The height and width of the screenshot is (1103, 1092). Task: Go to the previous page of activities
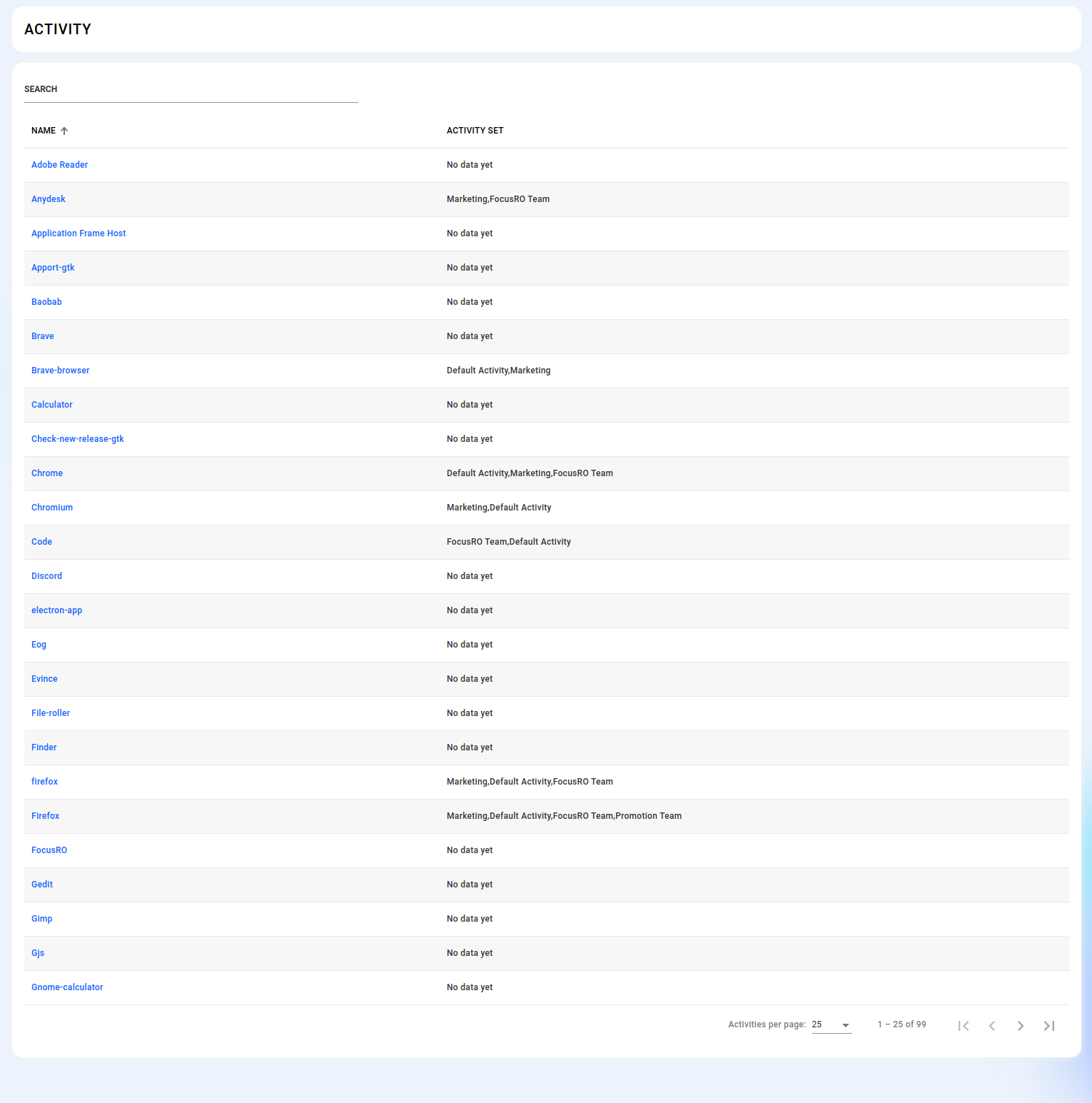(992, 1025)
